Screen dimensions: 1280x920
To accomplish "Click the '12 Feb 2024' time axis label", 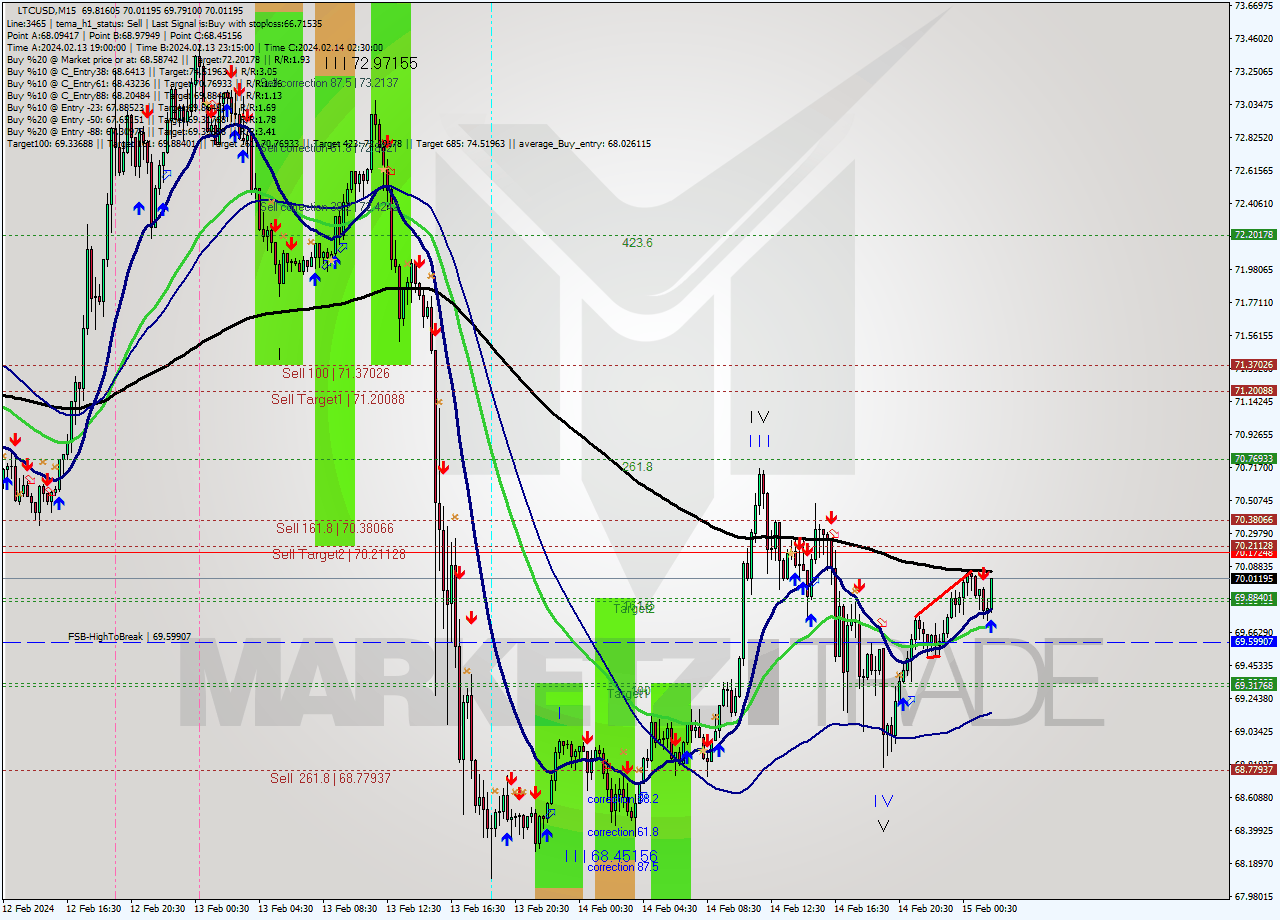I will tap(30, 909).
